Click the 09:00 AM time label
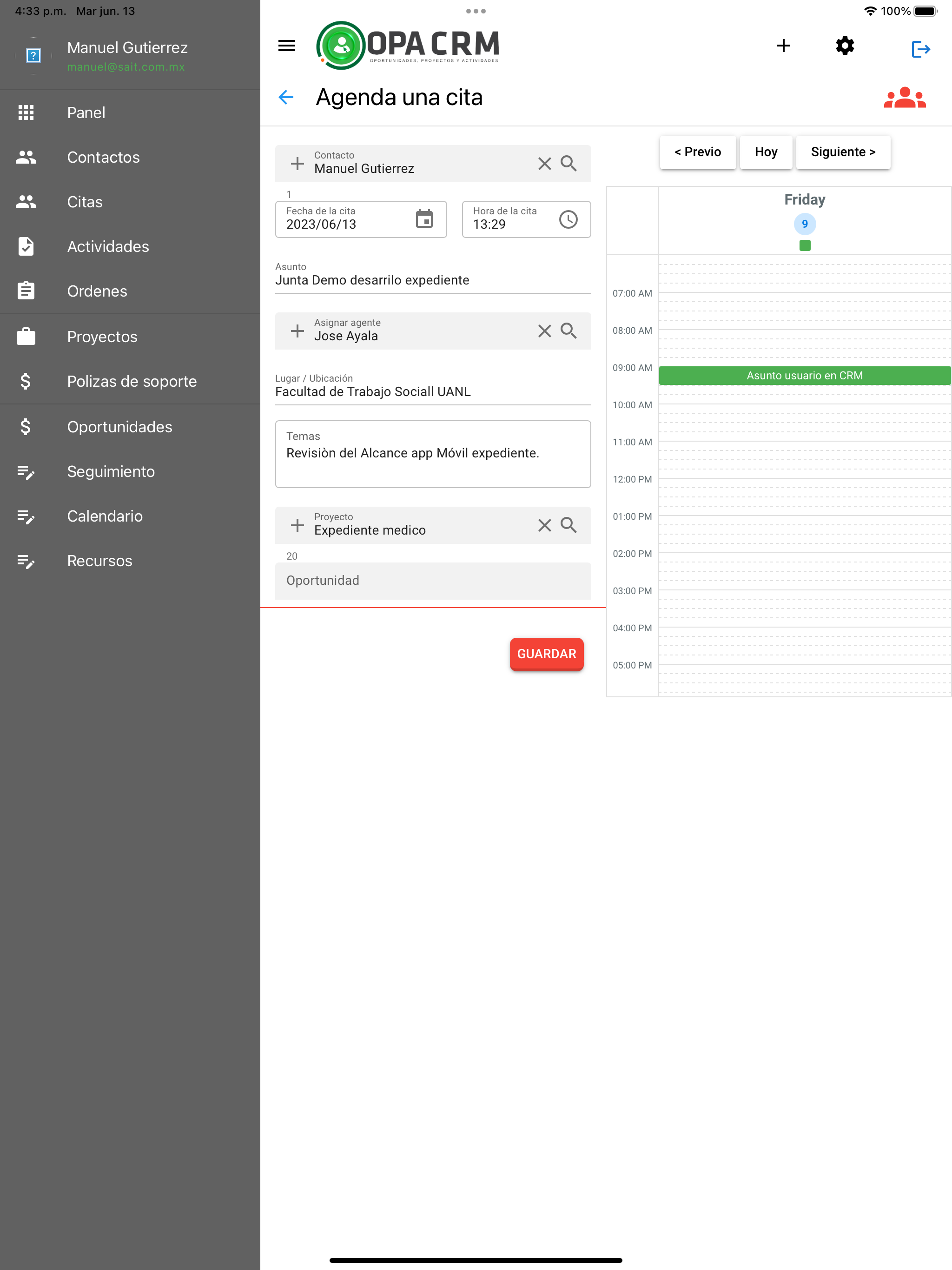This screenshot has height=1270, width=952. coord(632,367)
